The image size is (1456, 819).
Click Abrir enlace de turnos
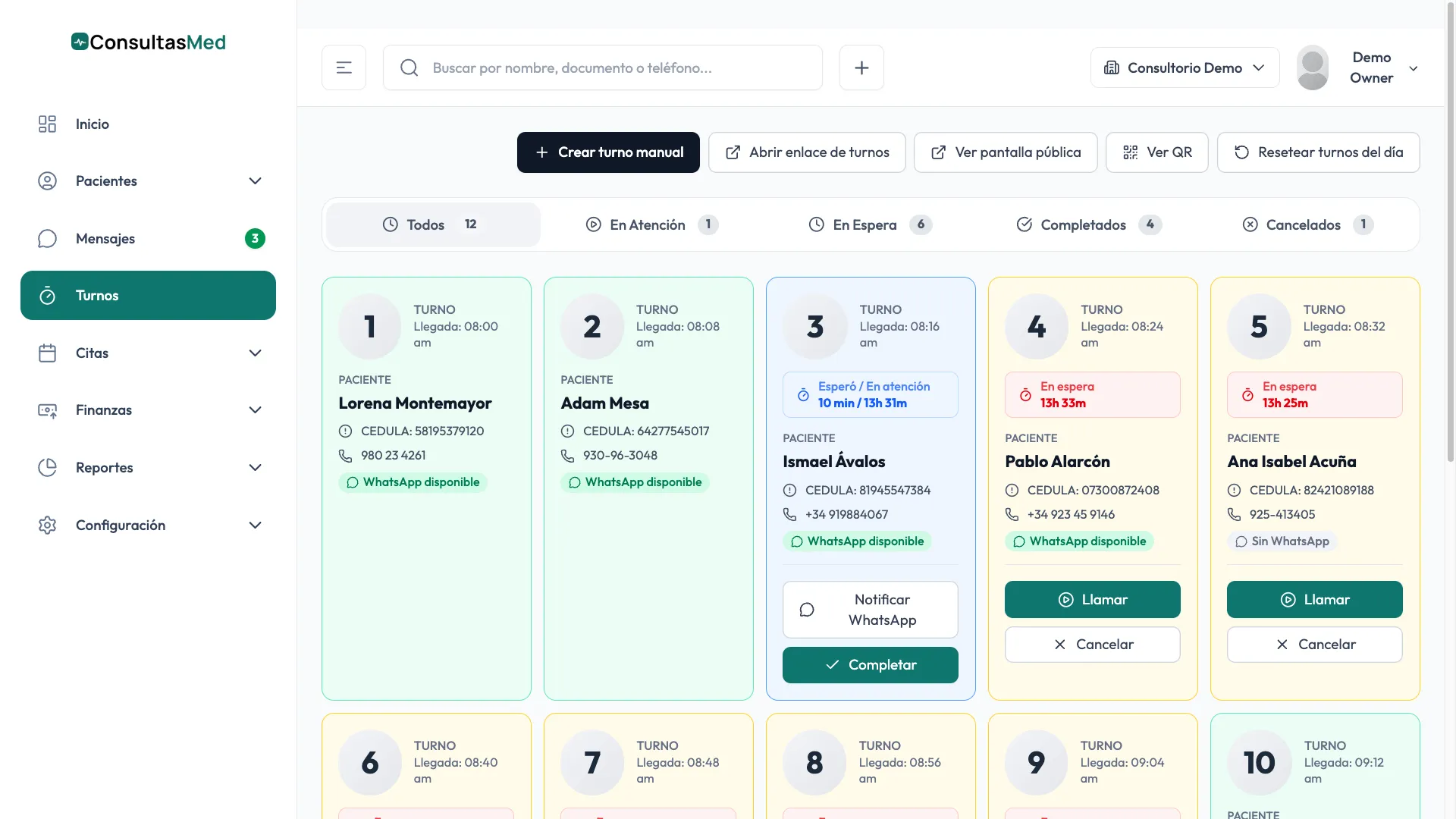(x=807, y=152)
